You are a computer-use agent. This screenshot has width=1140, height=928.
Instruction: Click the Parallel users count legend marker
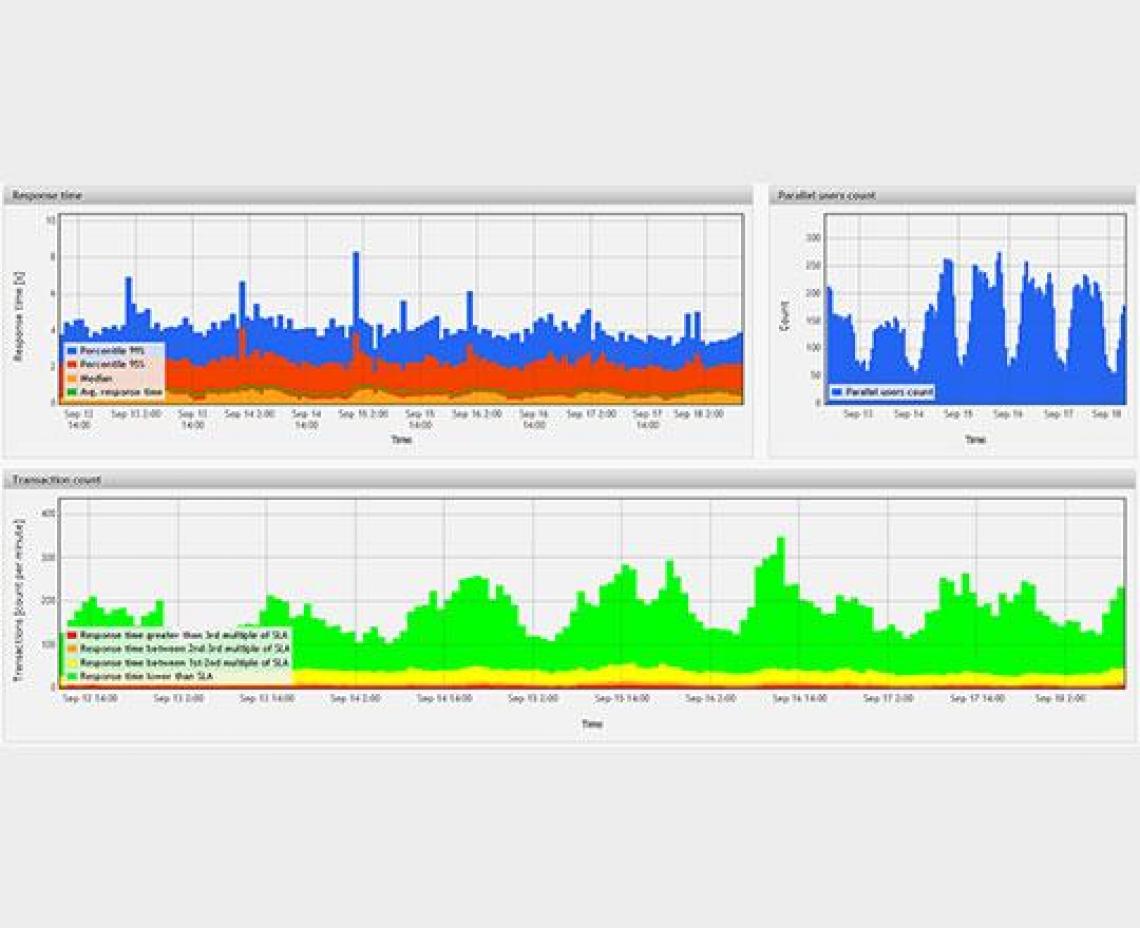tap(837, 390)
